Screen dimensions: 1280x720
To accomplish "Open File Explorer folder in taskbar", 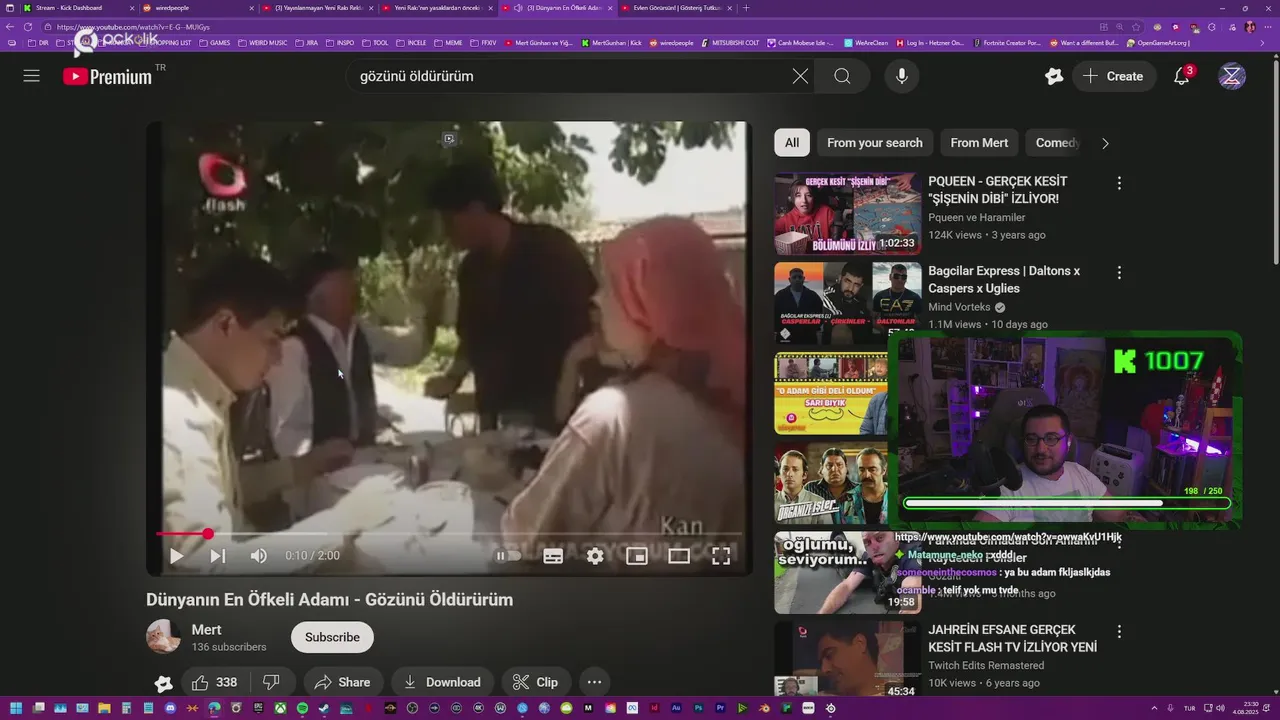I will point(104,708).
